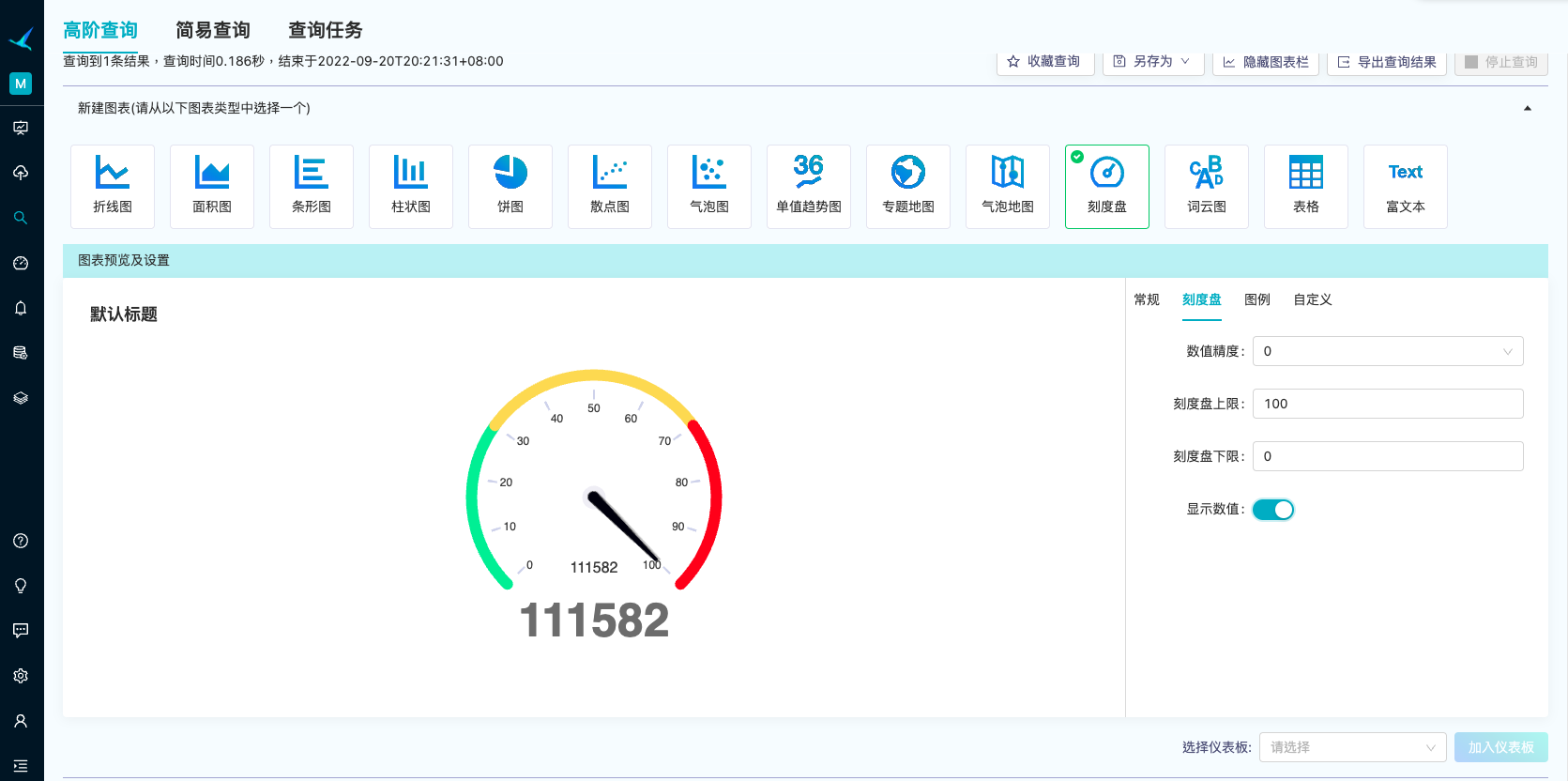Screen dimensions: 1568x781
Task: Open the chat feedback sidebar icon
Action: point(21,631)
